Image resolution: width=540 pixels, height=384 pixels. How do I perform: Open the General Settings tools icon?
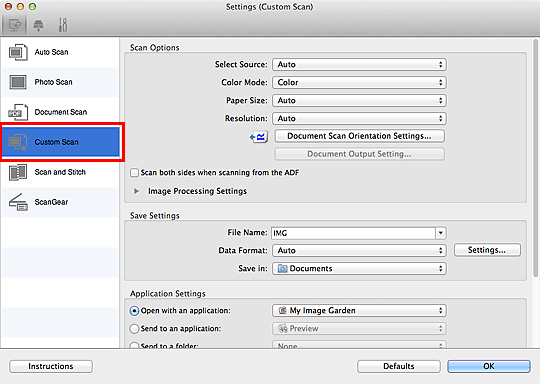(x=63, y=25)
